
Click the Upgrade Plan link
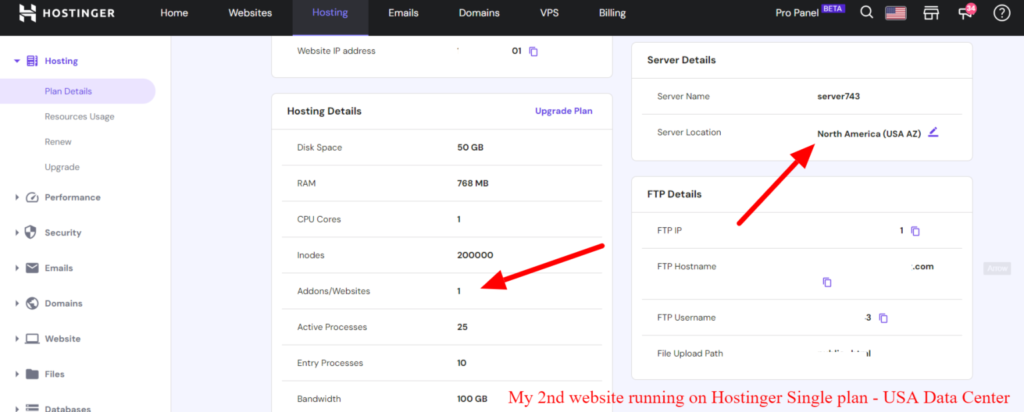pyautogui.click(x=564, y=111)
